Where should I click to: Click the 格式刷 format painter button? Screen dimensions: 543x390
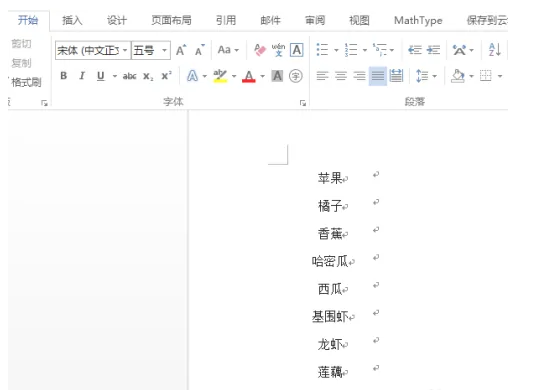pos(26,82)
